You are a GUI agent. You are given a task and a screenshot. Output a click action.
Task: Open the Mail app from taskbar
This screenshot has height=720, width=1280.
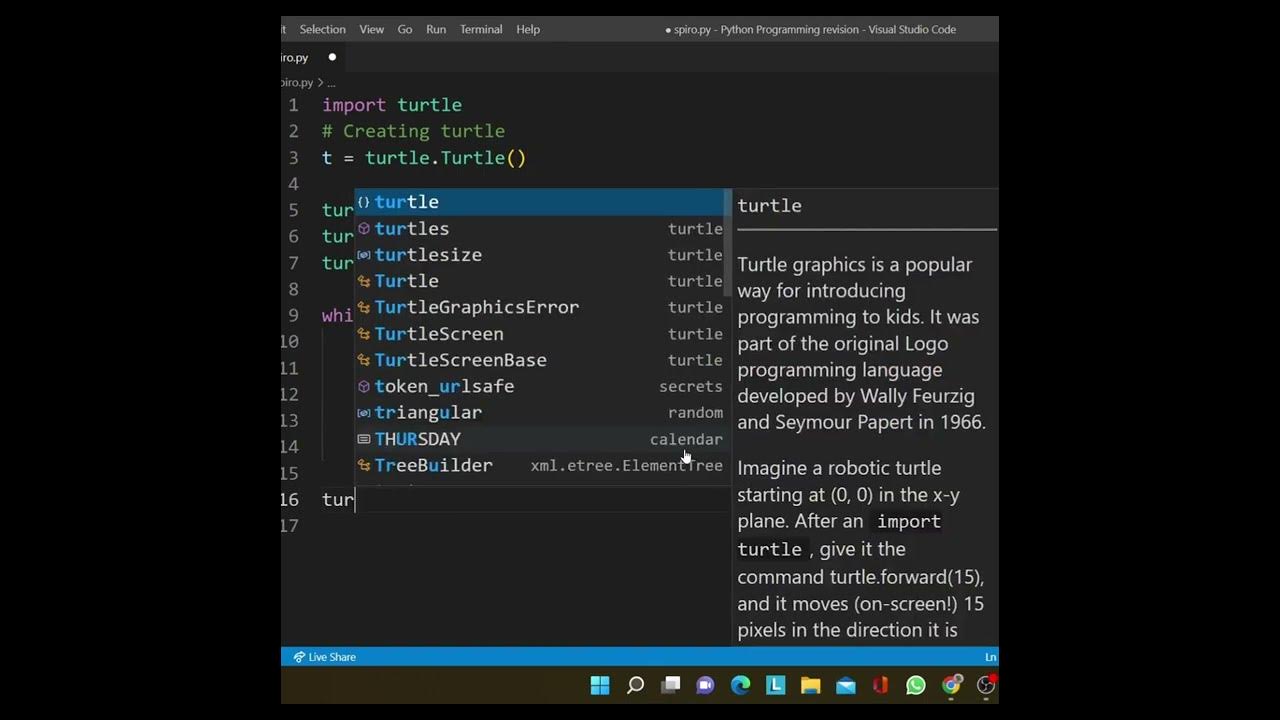(846, 685)
